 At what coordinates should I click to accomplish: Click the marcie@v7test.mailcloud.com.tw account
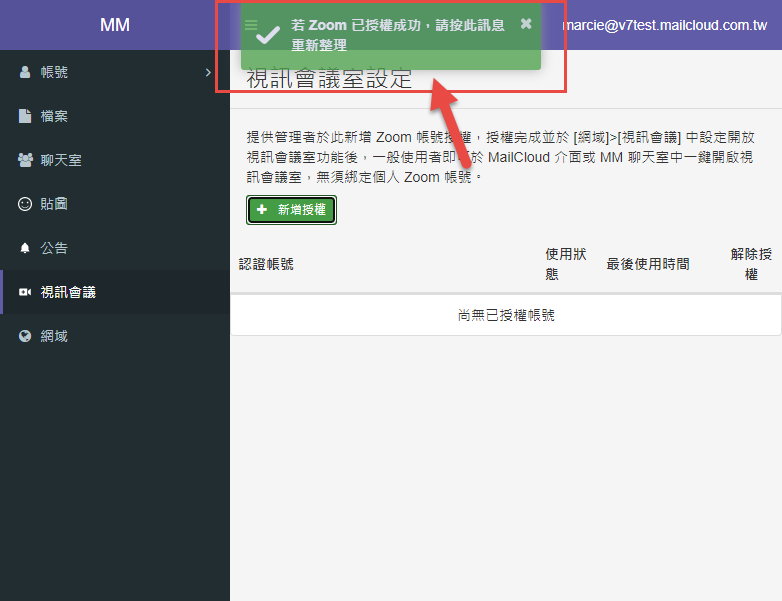pos(665,25)
